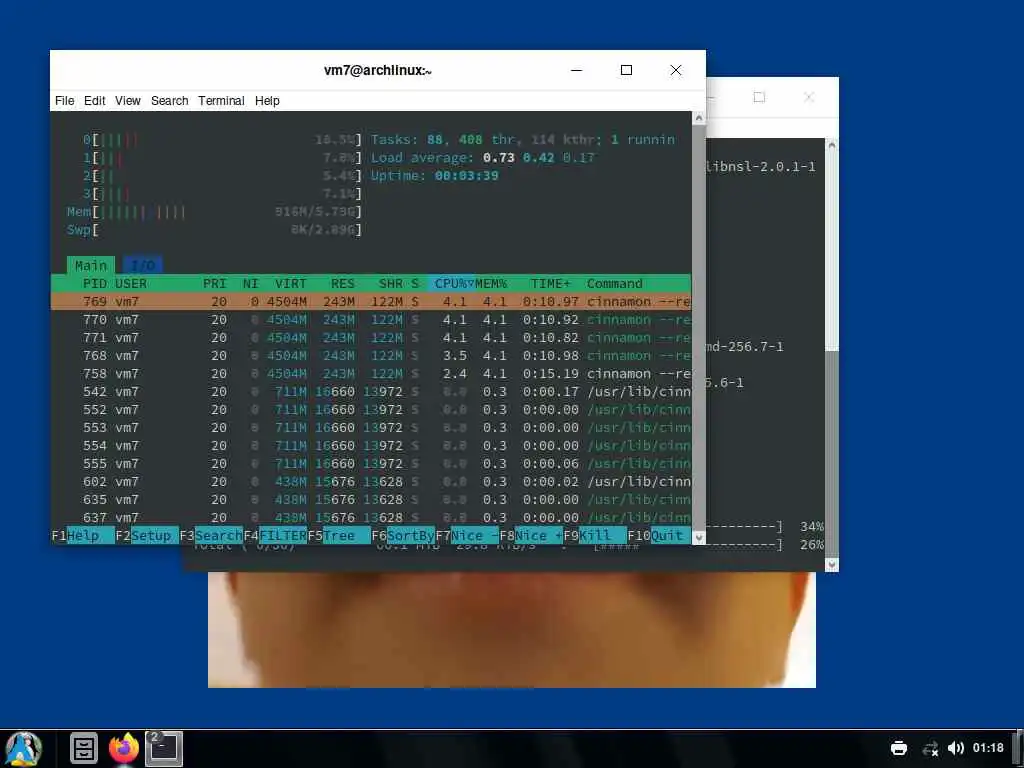Click F9 Kill in htop footer
Screen dimensions: 1024x768
(595, 536)
